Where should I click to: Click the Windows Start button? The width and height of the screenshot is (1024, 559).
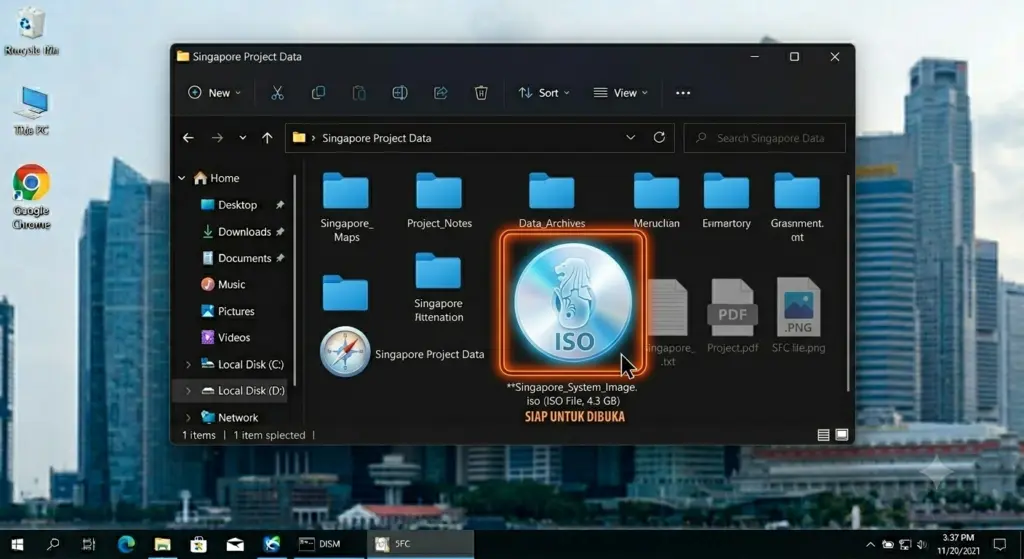(x=18, y=544)
